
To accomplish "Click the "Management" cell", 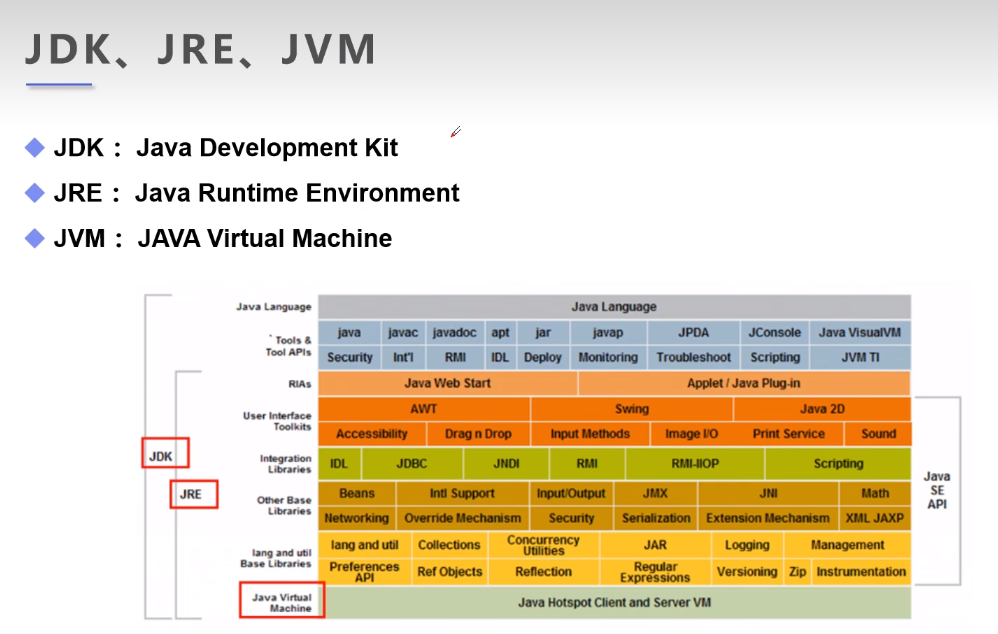I will [848, 545].
